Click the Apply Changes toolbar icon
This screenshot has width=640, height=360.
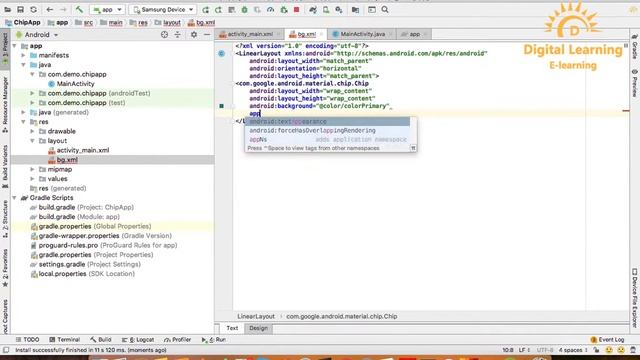pyautogui.click(x=218, y=9)
